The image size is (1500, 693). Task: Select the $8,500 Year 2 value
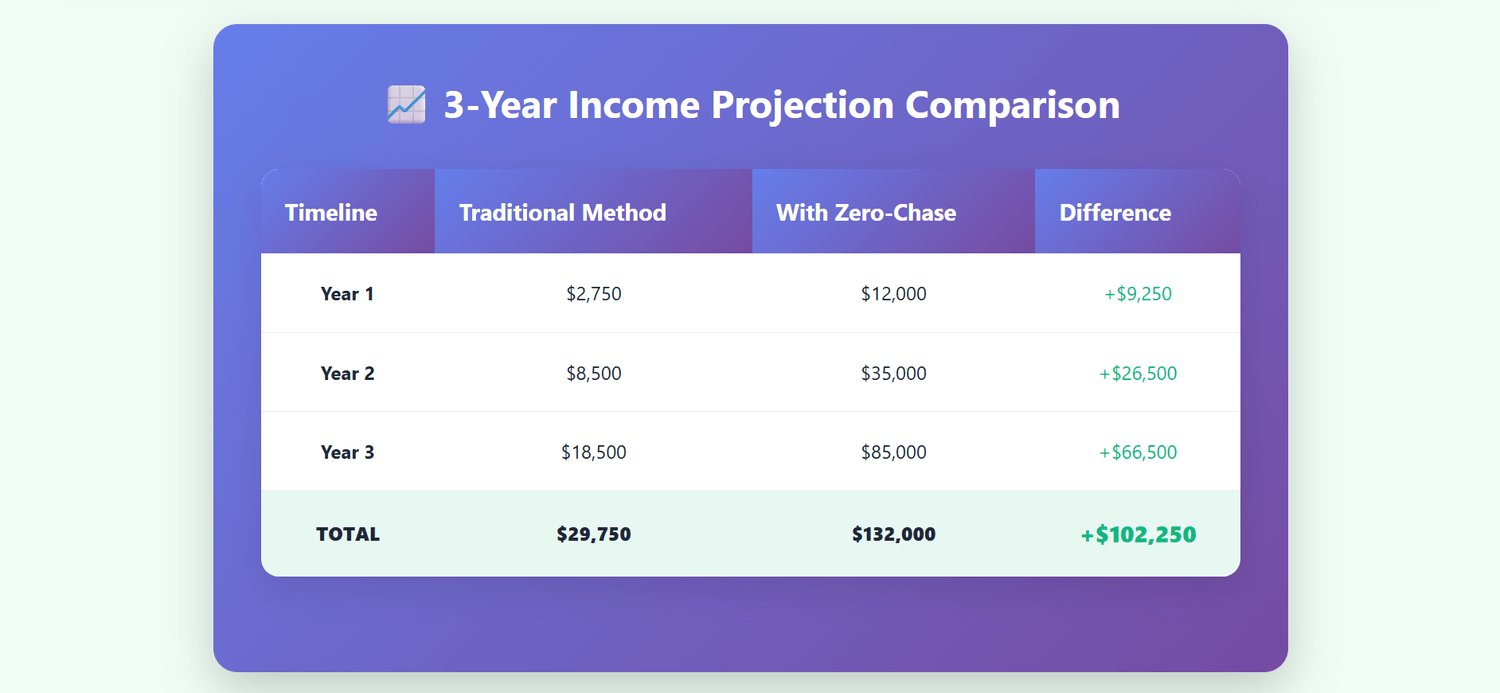click(x=593, y=373)
